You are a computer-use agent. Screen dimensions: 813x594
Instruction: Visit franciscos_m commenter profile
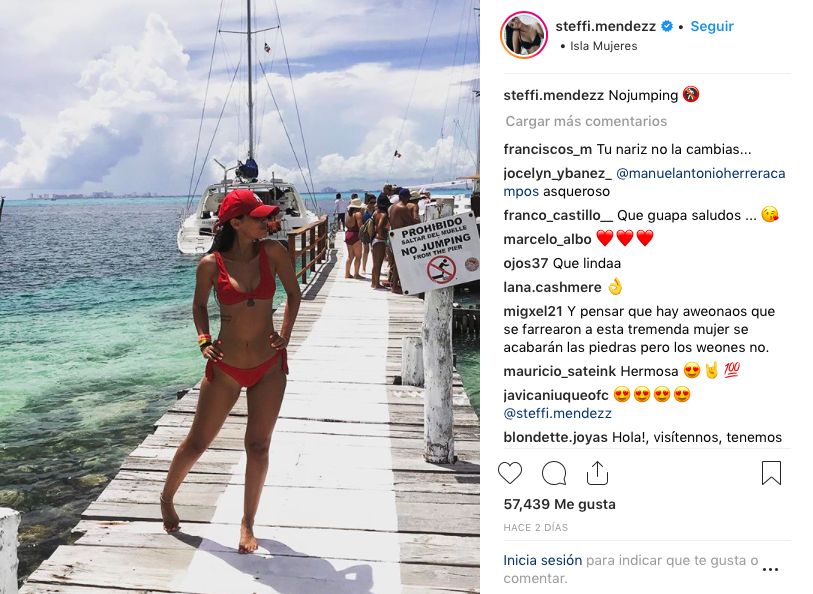pyautogui.click(x=548, y=150)
